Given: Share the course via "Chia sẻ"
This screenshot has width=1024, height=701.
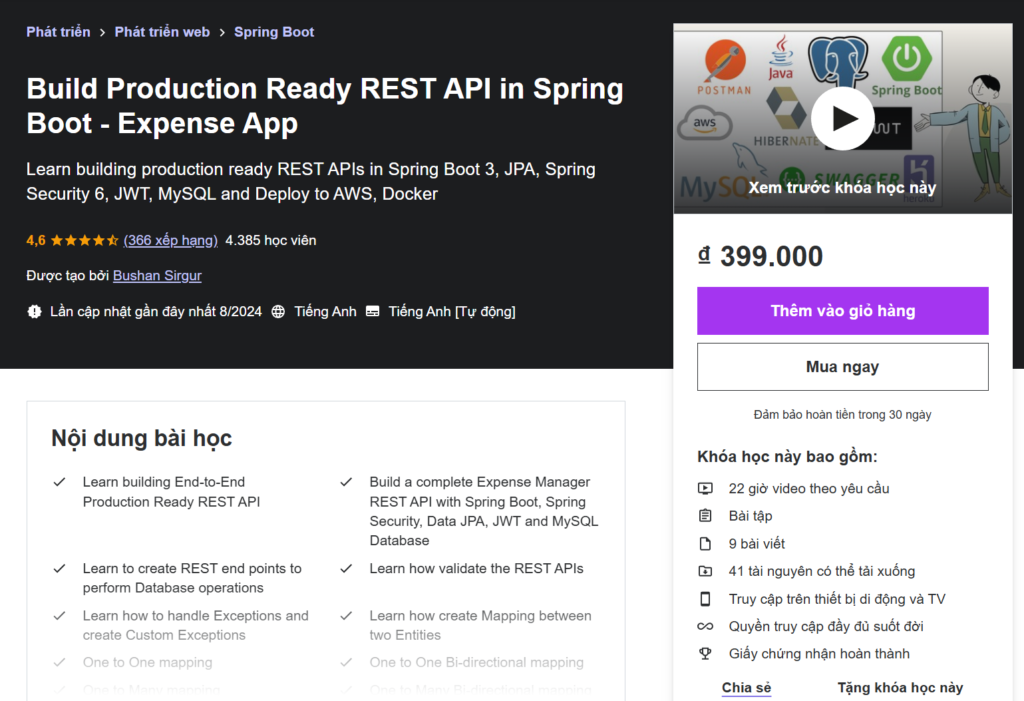Looking at the screenshot, I should coord(745,687).
